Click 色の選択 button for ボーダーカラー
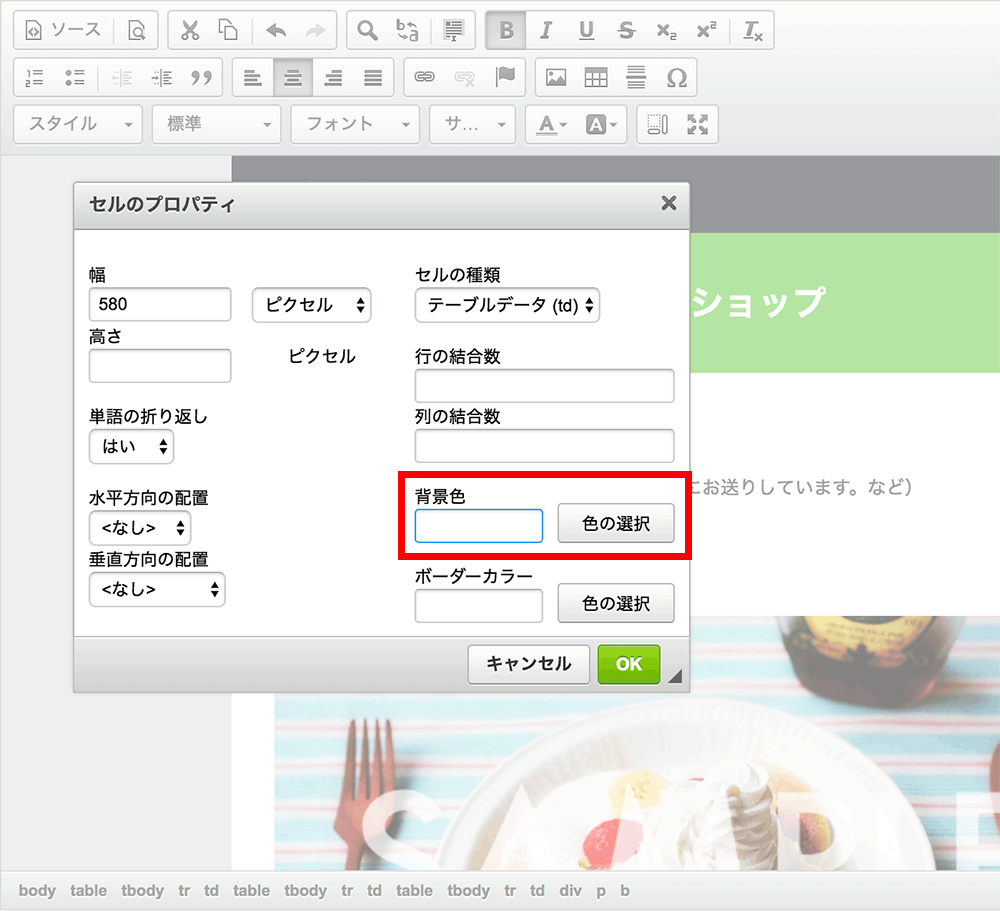The height and width of the screenshot is (911, 1000). [616, 603]
